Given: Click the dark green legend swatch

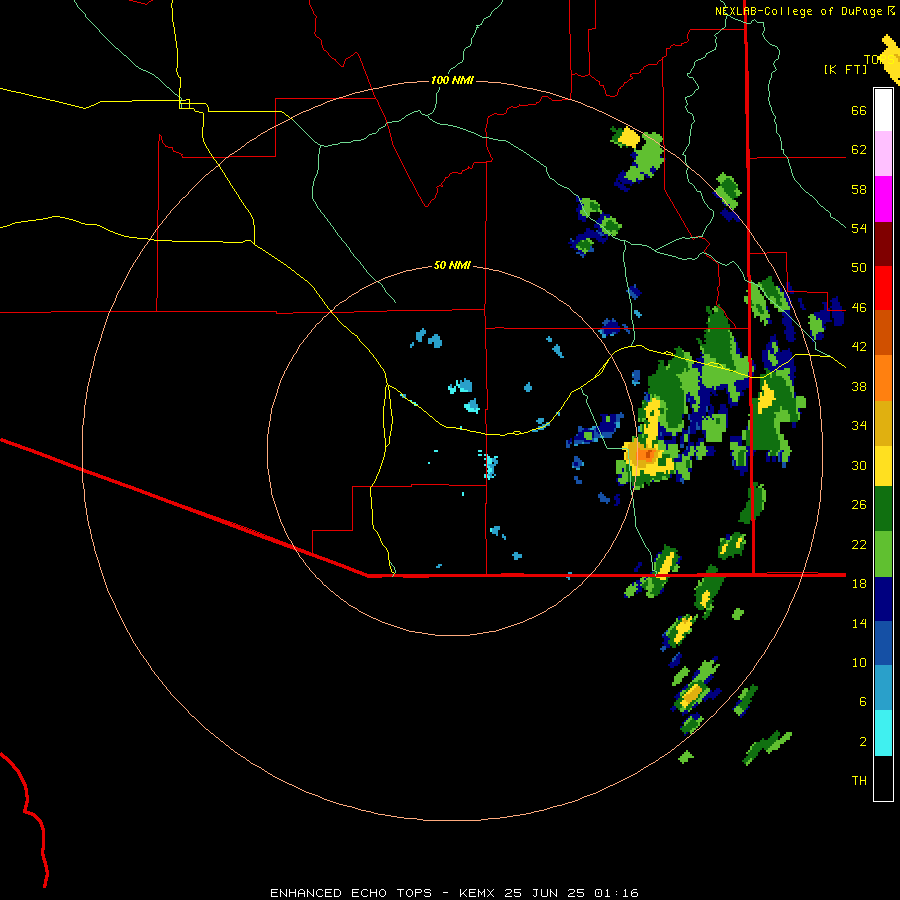Looking at the screenshot, I should [x=883, y=509].
